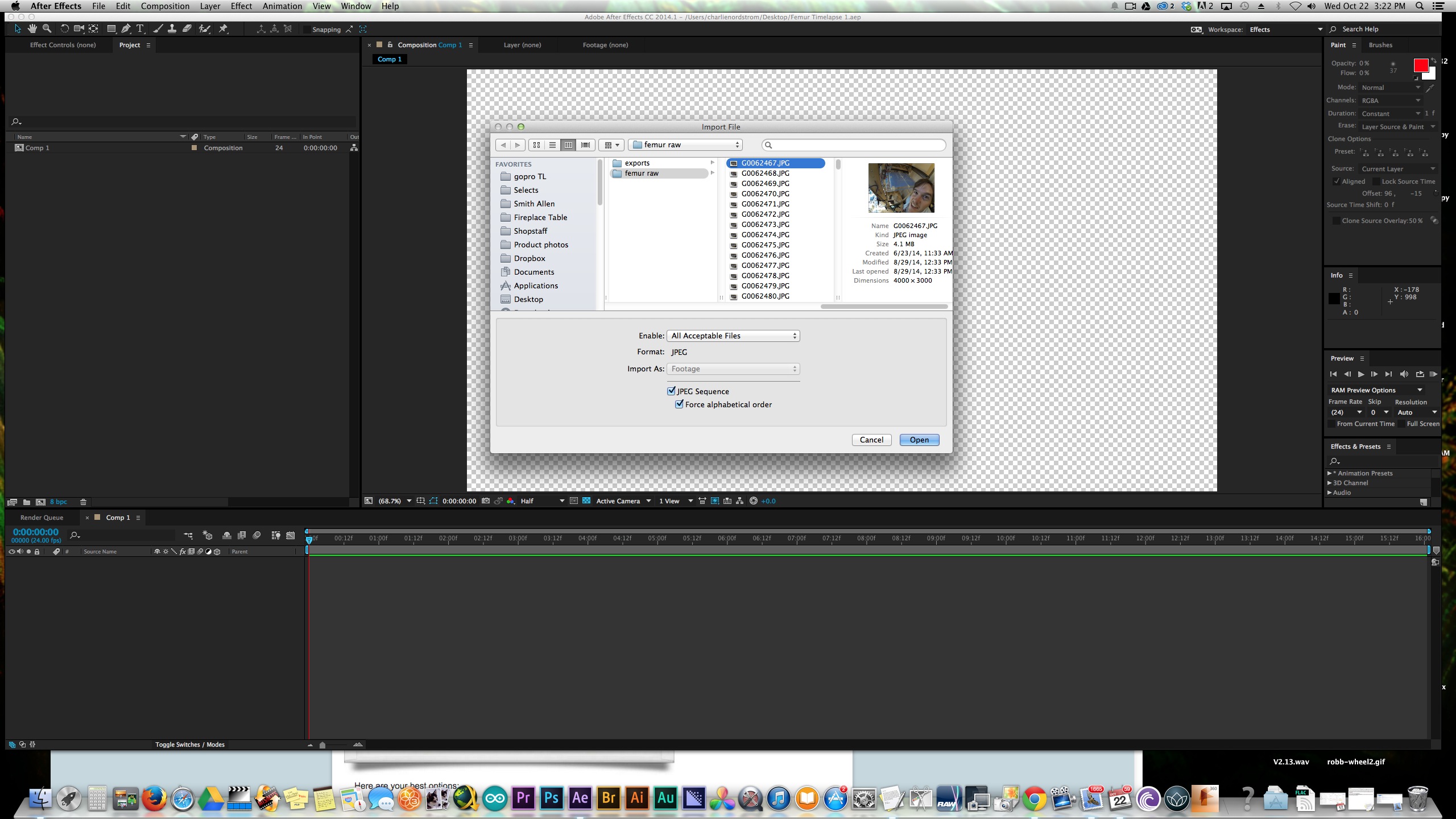1456x819 pixels.
Task: Switch to the Brushes tab
Action: point(1380,45)
